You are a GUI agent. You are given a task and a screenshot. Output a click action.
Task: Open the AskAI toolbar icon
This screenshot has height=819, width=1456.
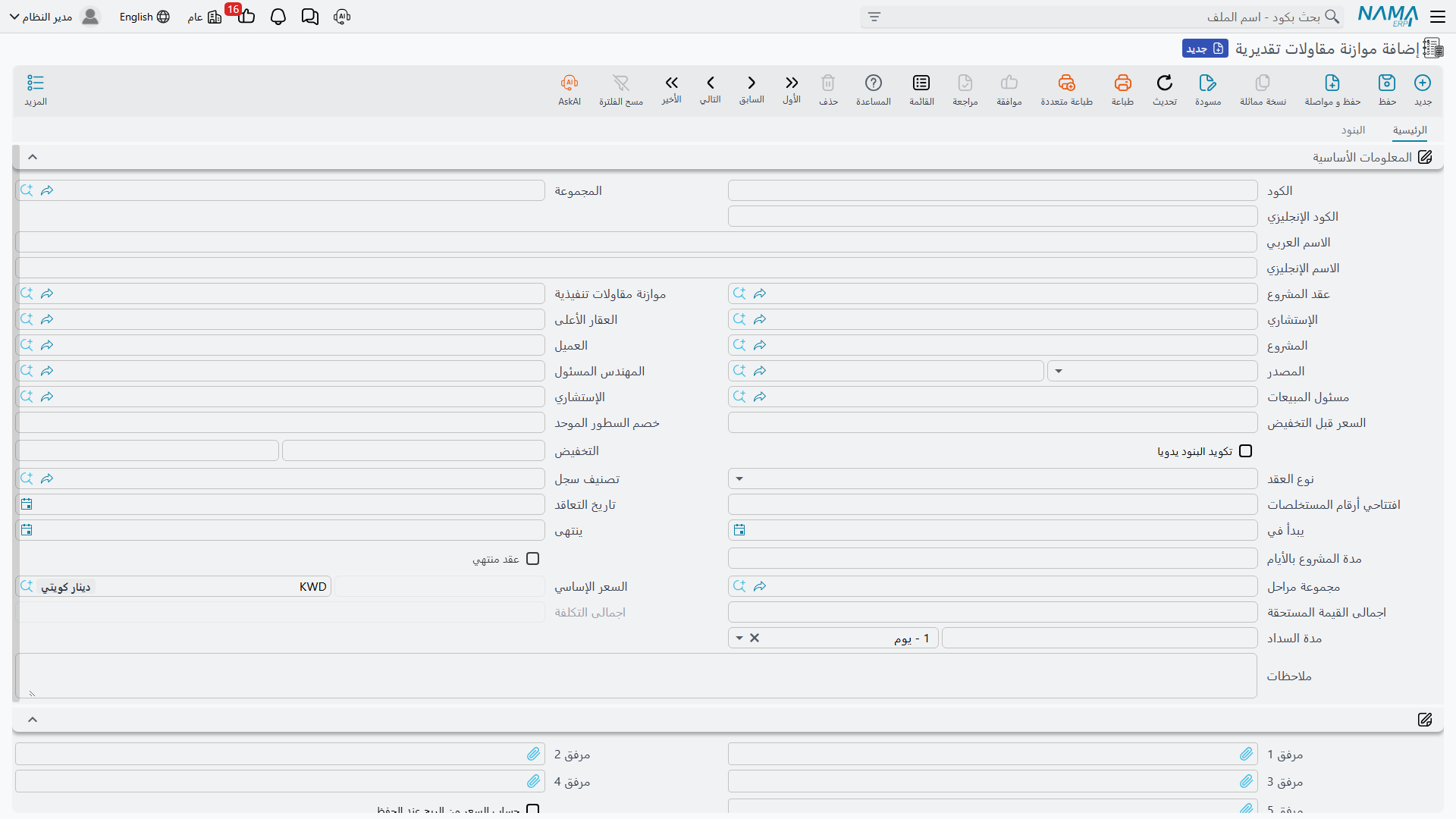[570, 83]
